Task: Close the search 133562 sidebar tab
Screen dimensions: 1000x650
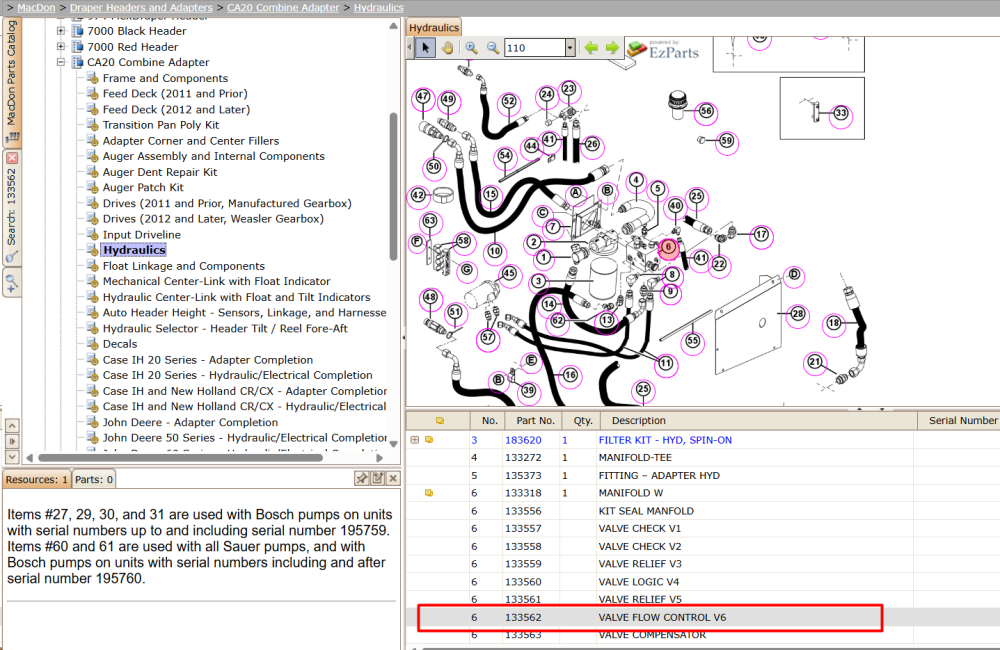Action: 12,158
